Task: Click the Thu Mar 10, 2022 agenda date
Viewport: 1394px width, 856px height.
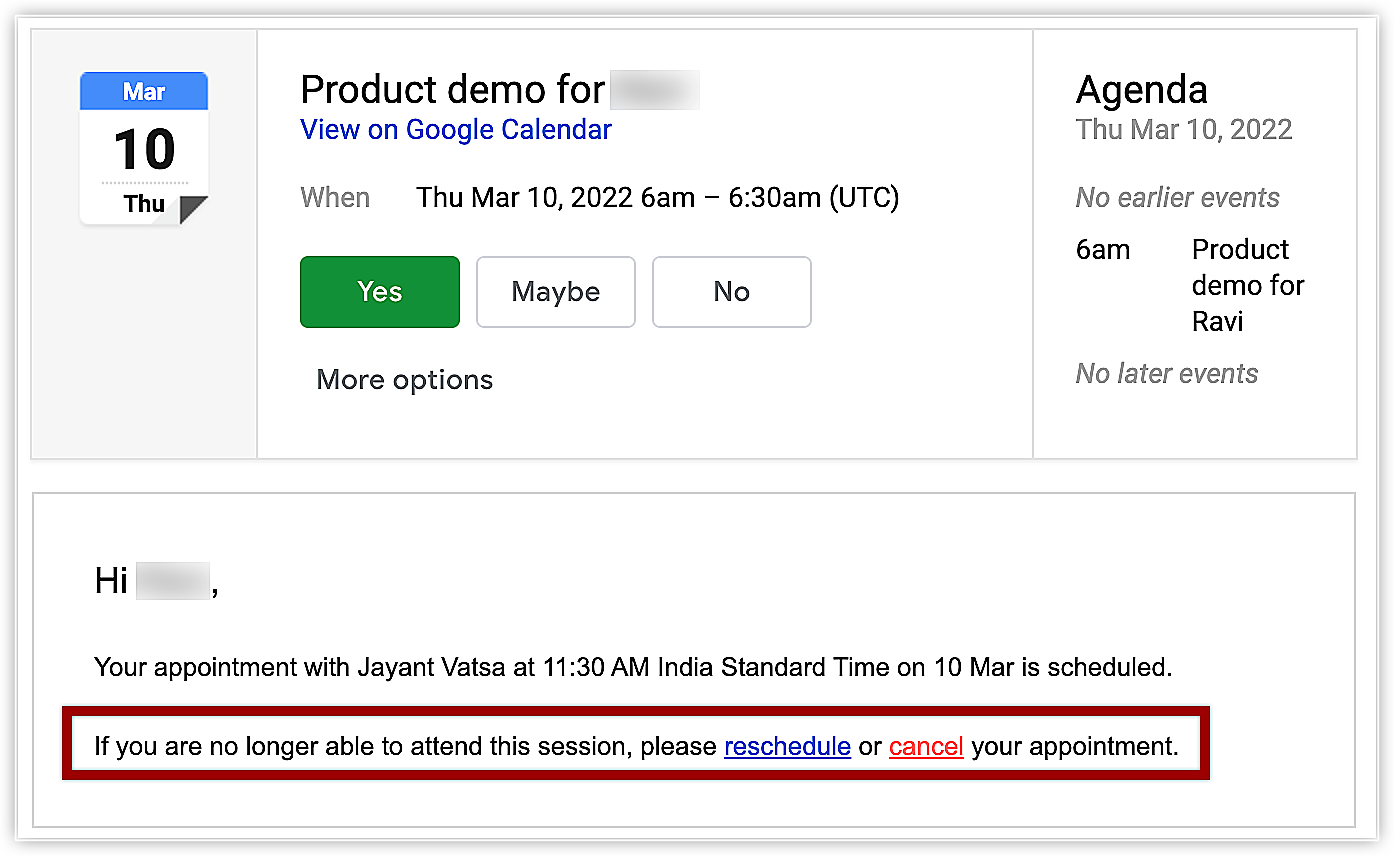Action: [x=1184, y=130]
